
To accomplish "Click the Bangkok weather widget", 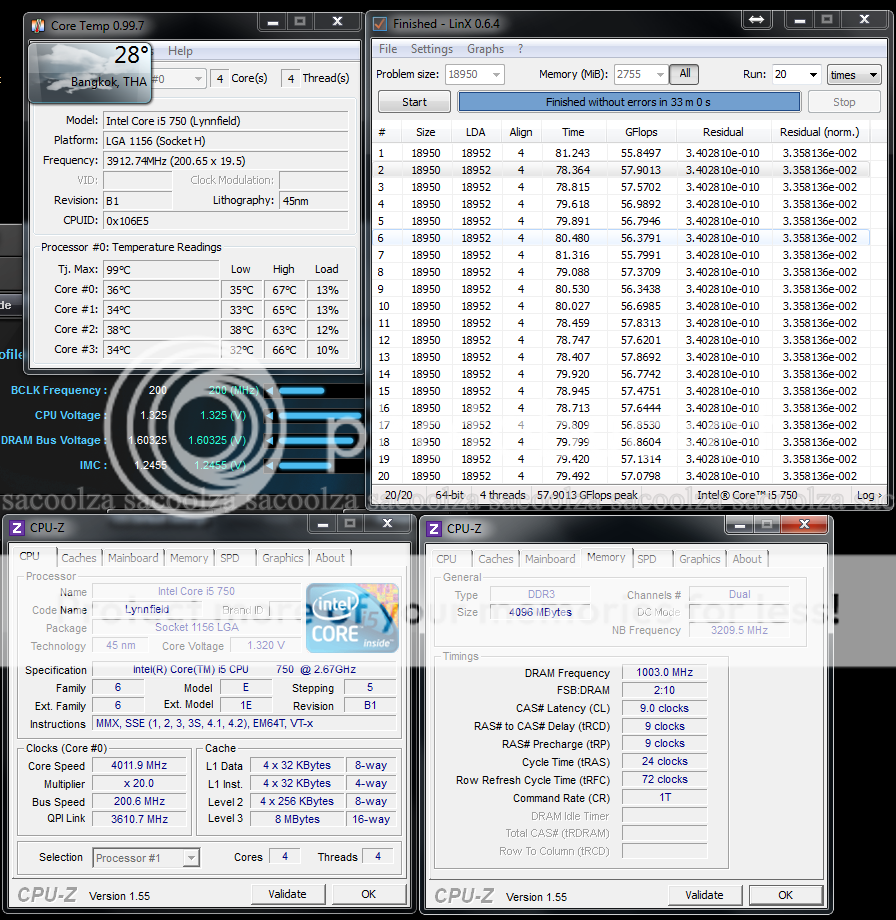I will point(90,73).
